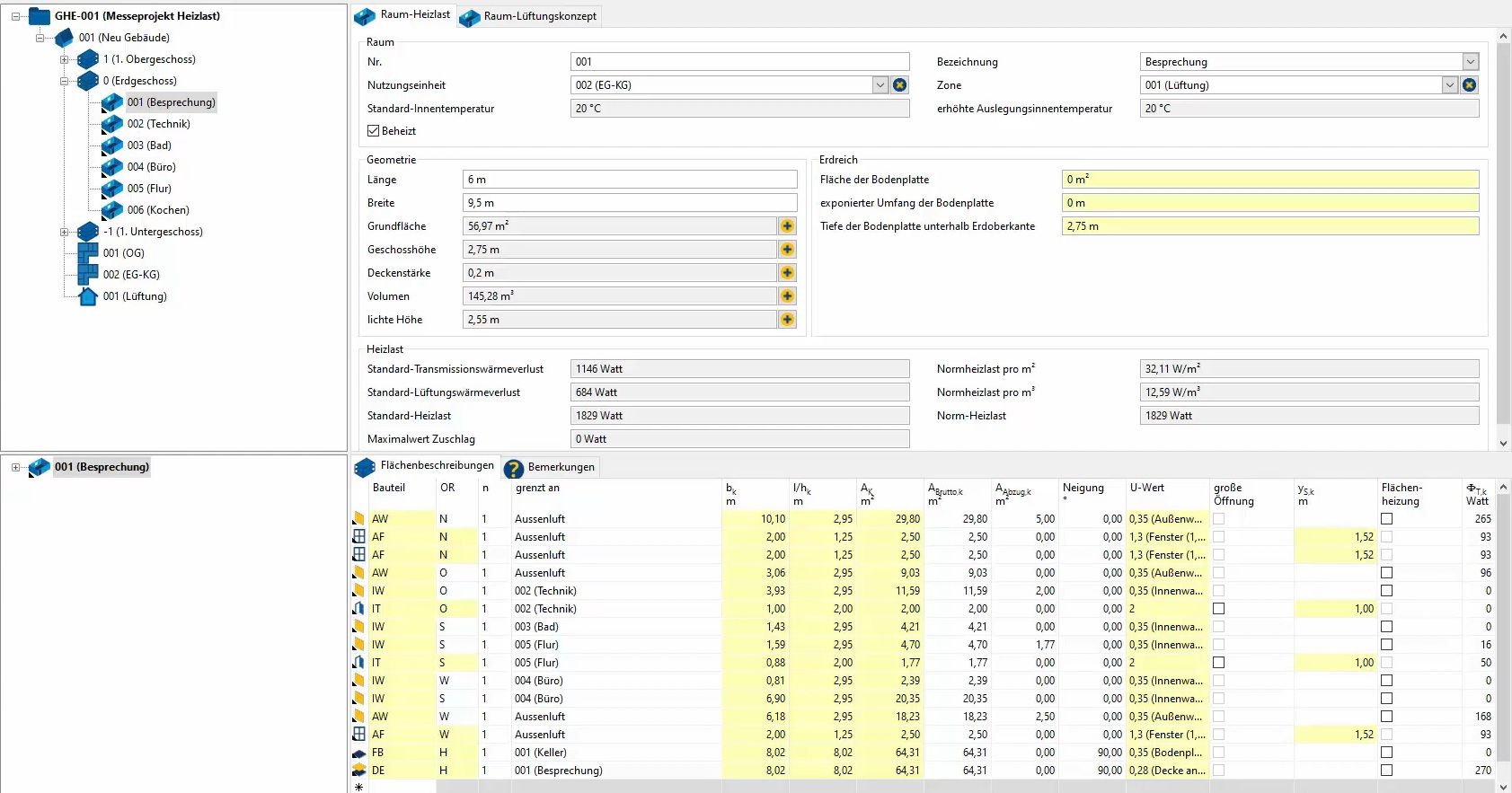Click the 002 (EG-KG) usage unit icon
1512x793 pixels.
(x=88, y=275)
